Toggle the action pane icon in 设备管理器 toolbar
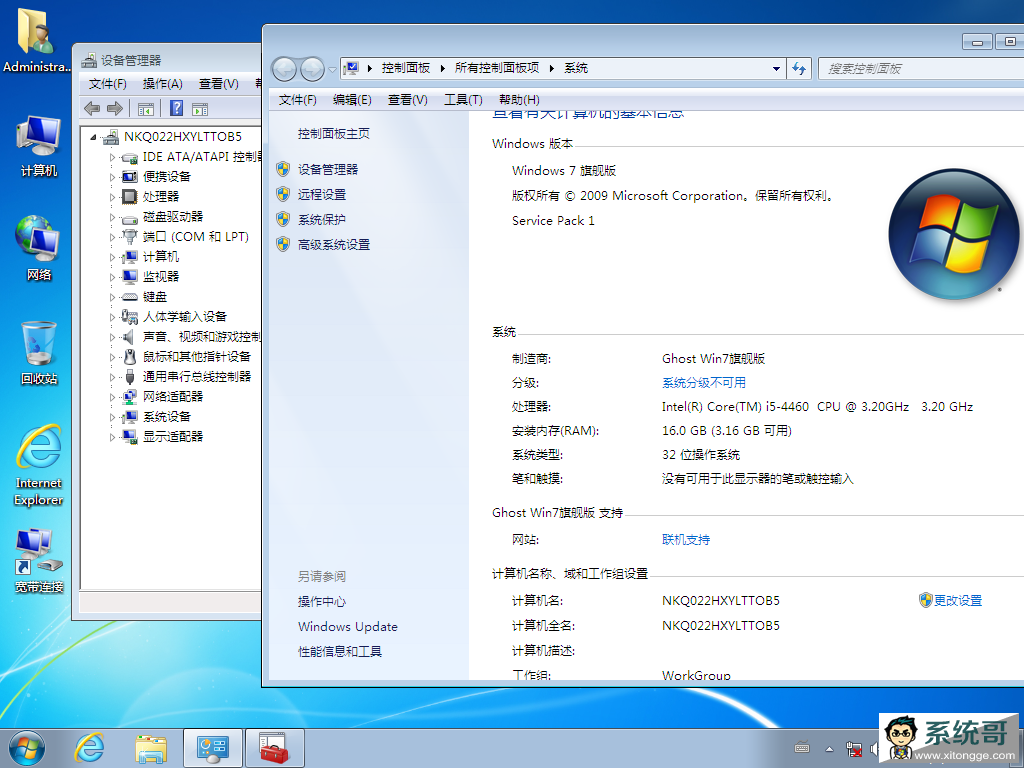Screen dimensions: 1024x768 (x=200, y=108)
